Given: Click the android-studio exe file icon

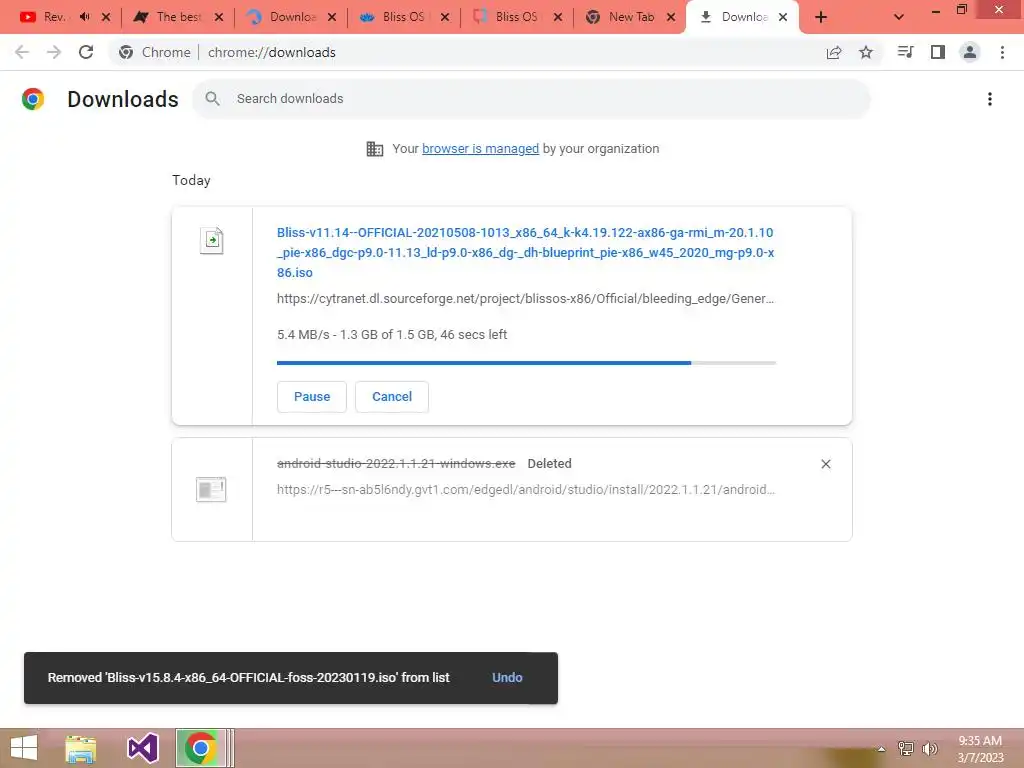Looking at the screenshot, I should click(x=211, y=489).
